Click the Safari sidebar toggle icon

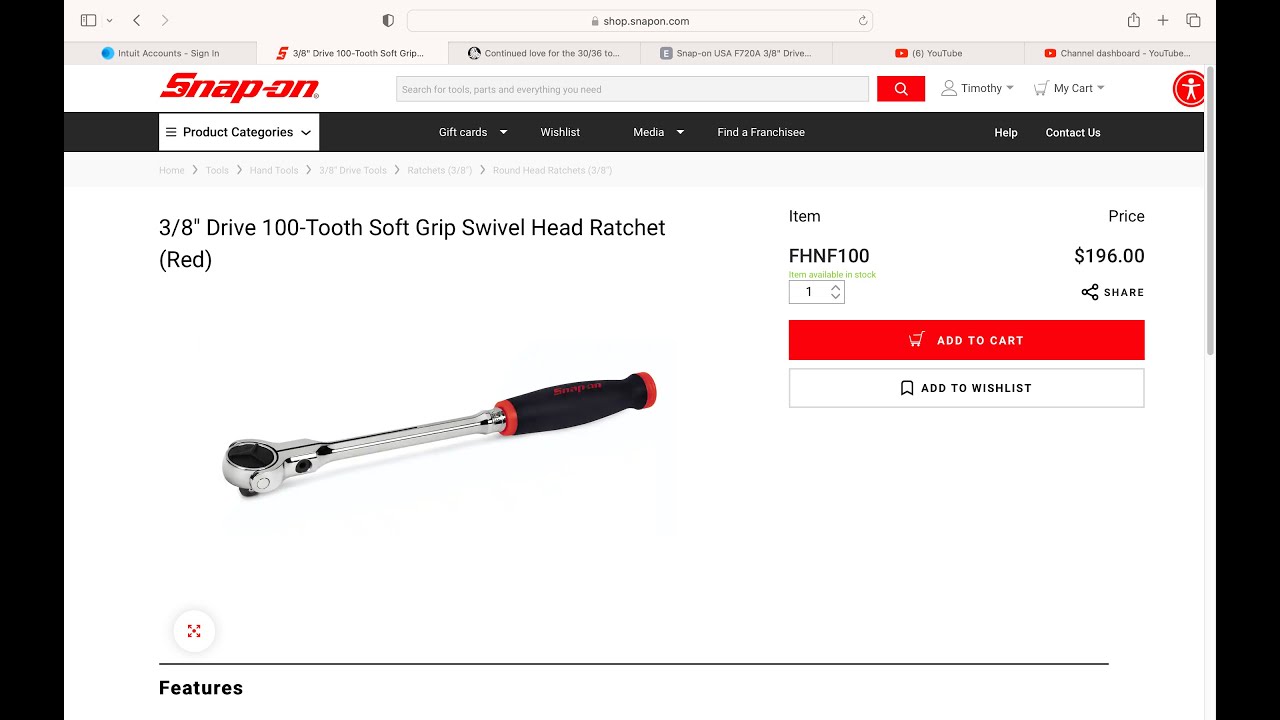coord(88,20)
